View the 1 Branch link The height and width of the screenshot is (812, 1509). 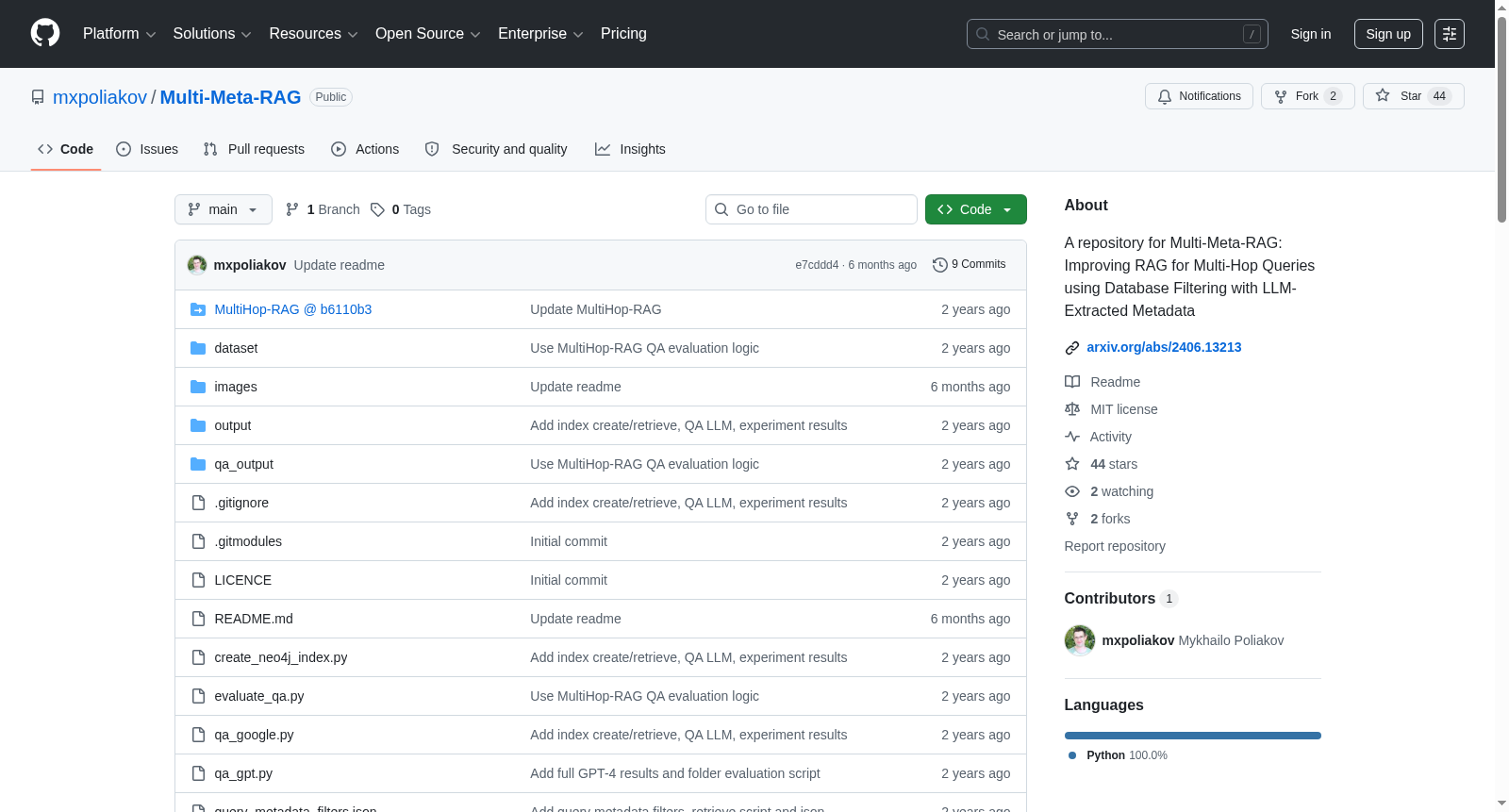tap(323, 209)
